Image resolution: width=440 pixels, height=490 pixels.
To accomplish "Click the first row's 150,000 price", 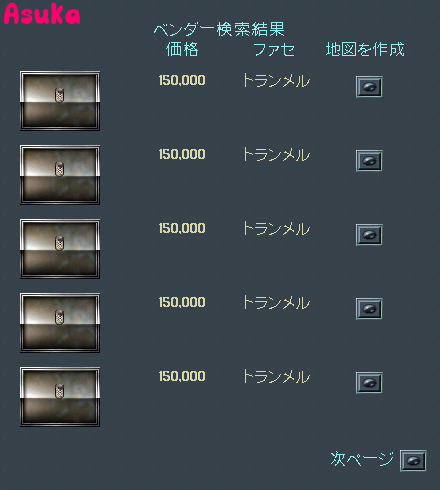I will click(182, 80).
